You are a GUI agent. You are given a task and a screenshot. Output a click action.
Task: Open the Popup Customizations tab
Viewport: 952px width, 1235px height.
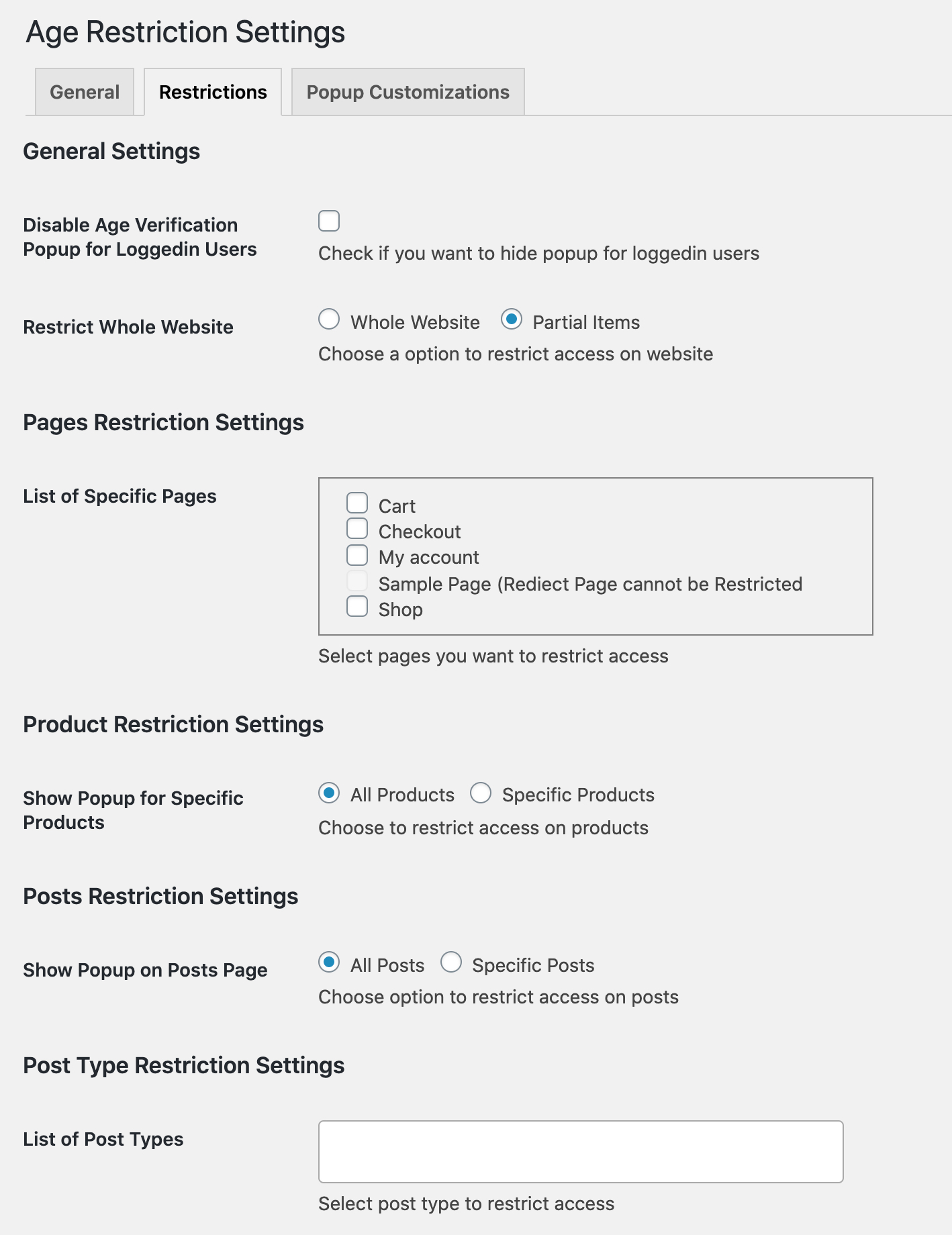click(407, 92)
